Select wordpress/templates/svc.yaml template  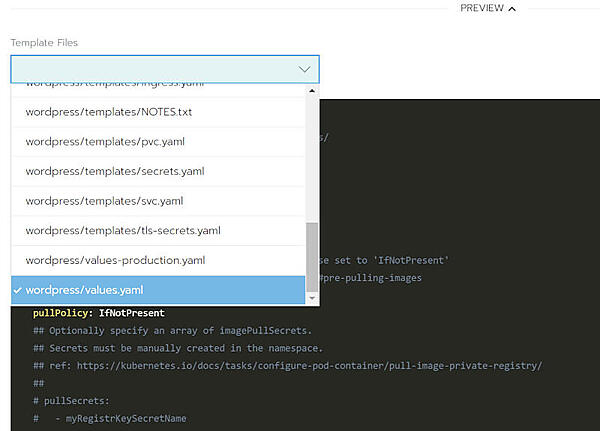105,201
